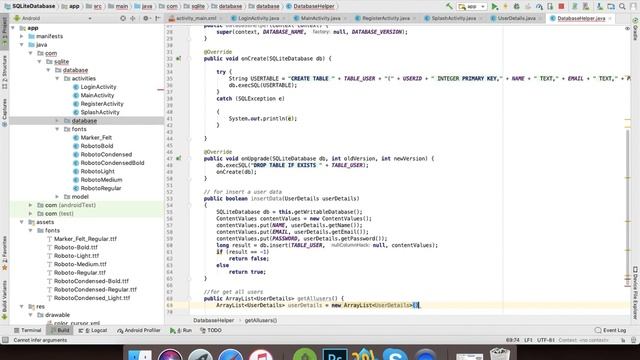Viewport: 640px width, 360px height.
Task: Open the Run tool window
Action: pos(181,330)
